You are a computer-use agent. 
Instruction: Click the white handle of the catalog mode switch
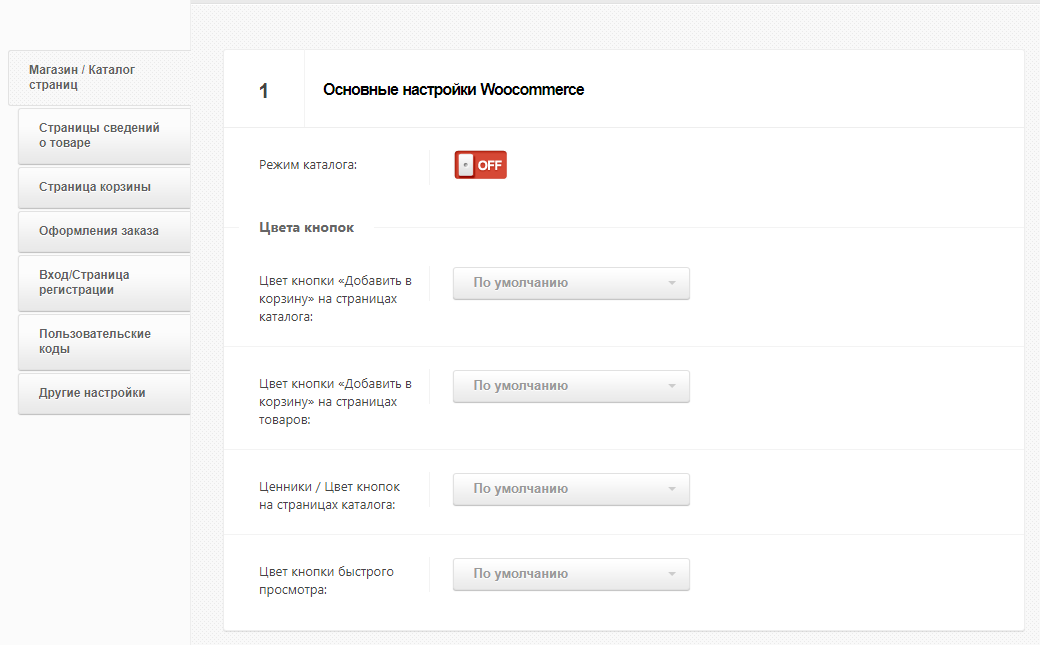tap(465, 165)
